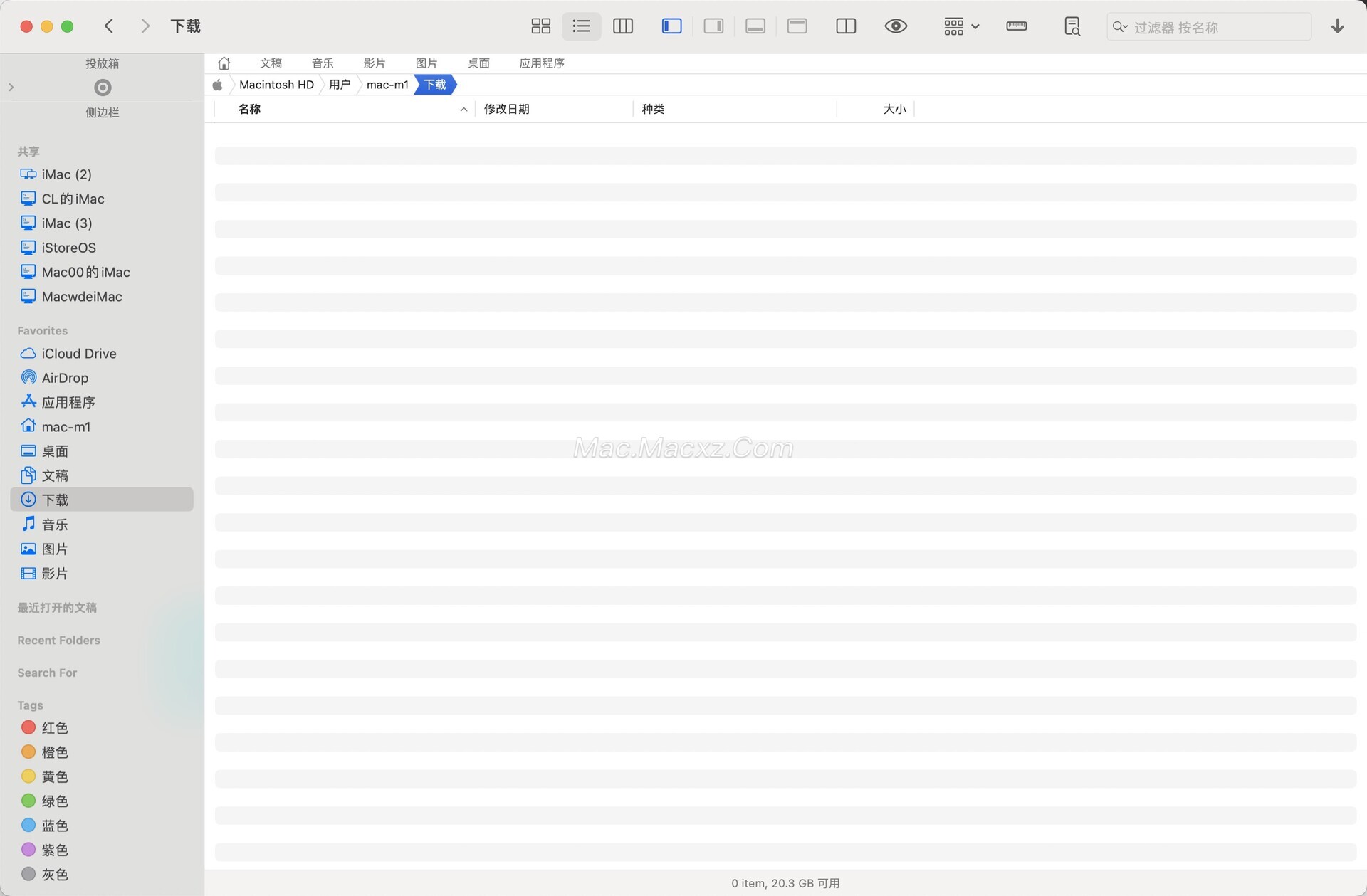
Task: Open the 应用程序 favorites bar tab
Action: (541, 63)
